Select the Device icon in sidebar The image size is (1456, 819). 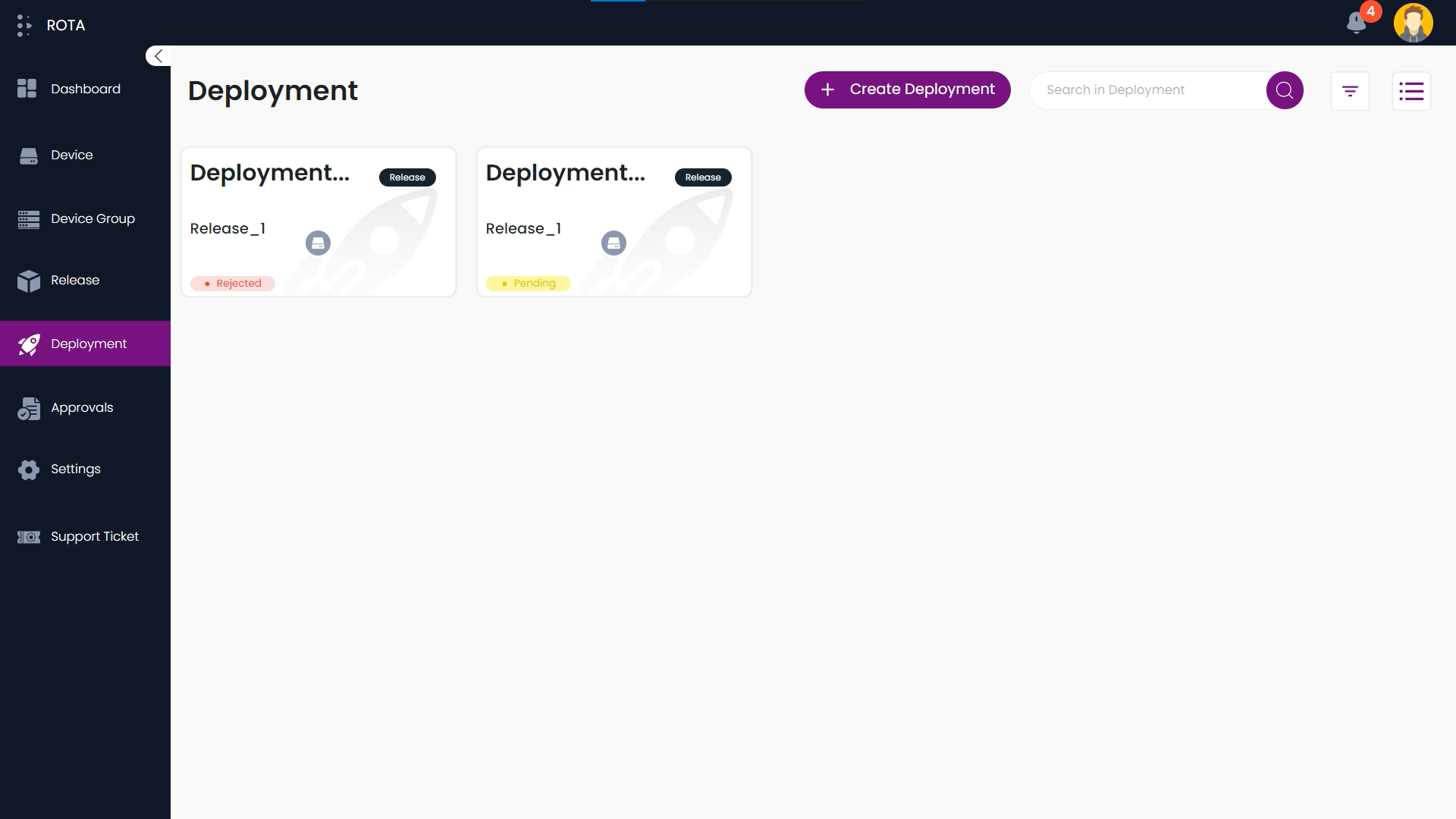(28, 155)
